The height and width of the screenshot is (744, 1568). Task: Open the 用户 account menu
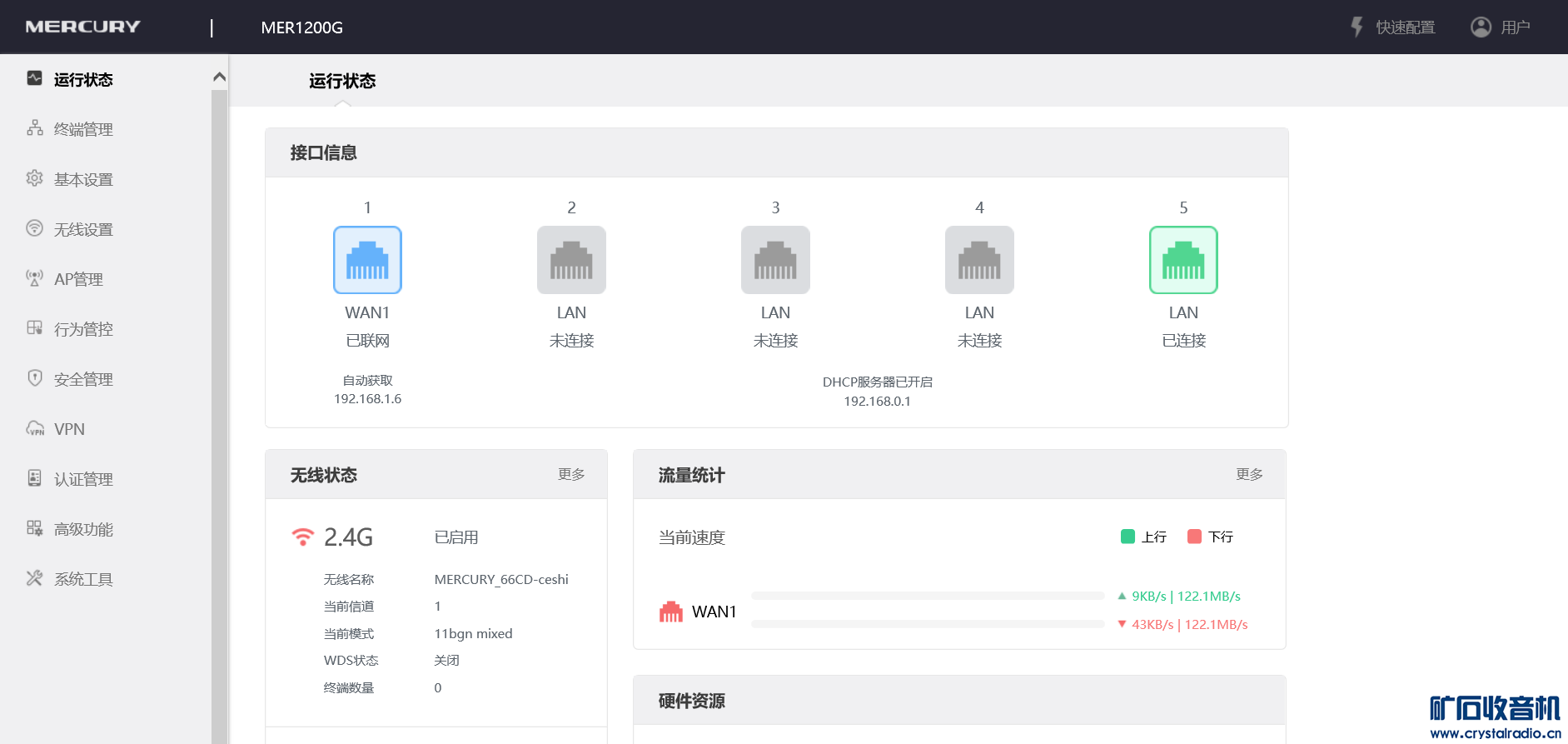(x=1516, y=27)
